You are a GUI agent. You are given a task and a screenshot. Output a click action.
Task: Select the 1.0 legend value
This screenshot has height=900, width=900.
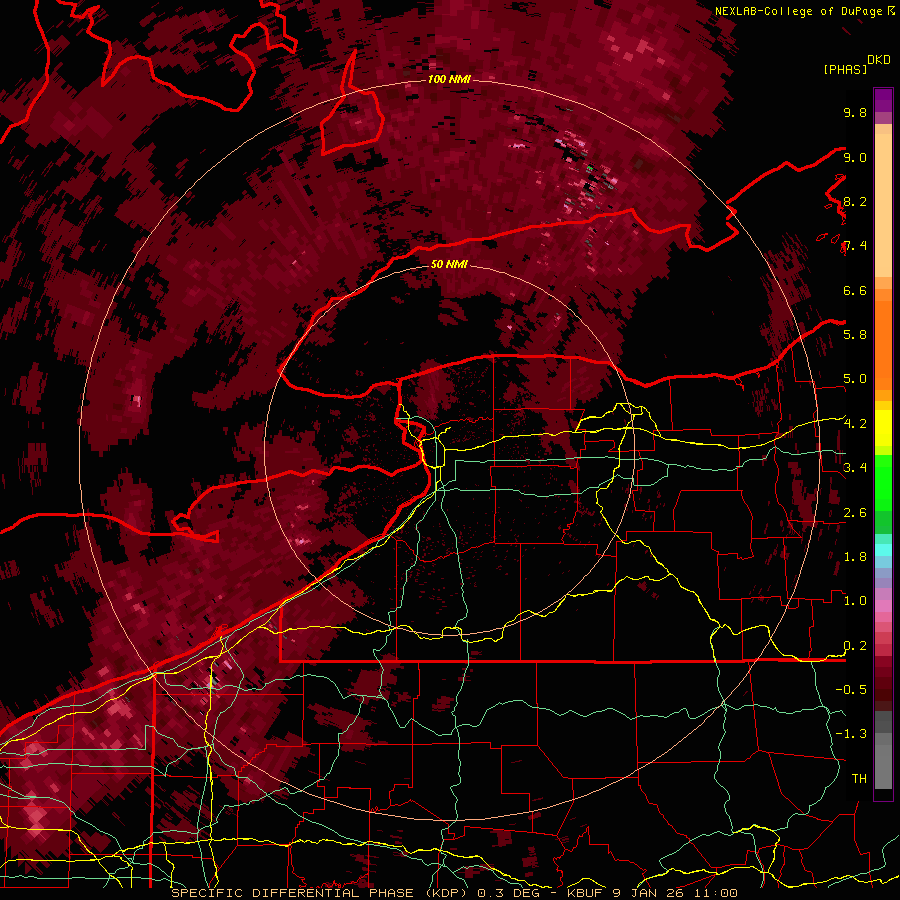[x=855, y=600]
